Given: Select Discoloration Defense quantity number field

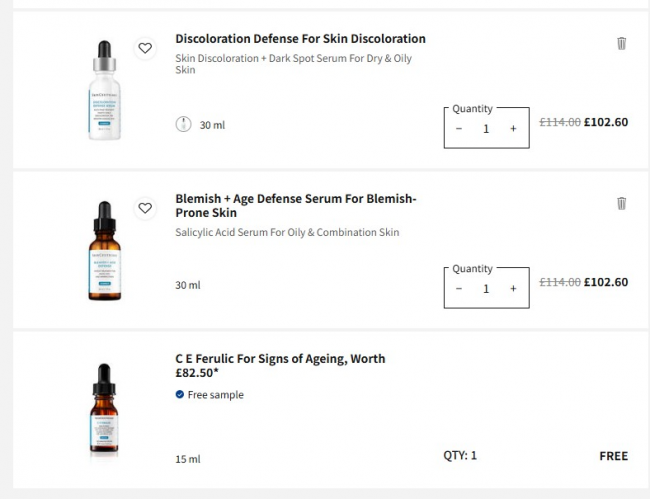Looking at the screenshot, I should tap(486, 129).
